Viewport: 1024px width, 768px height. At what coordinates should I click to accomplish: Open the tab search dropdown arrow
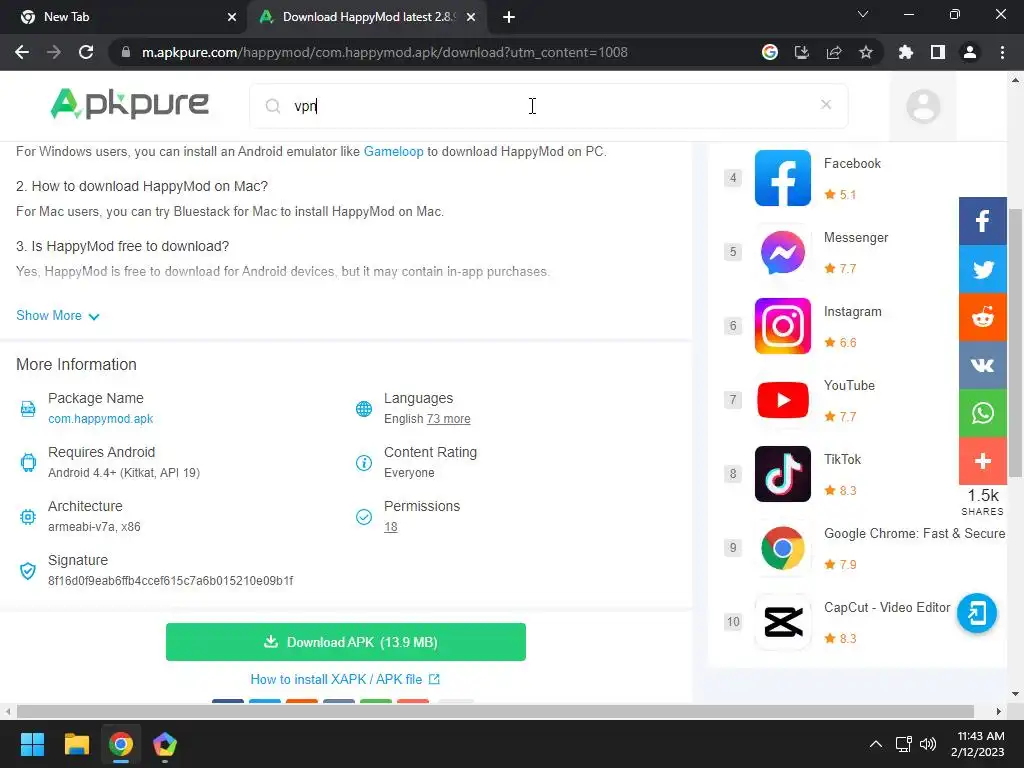click(863, 14)
